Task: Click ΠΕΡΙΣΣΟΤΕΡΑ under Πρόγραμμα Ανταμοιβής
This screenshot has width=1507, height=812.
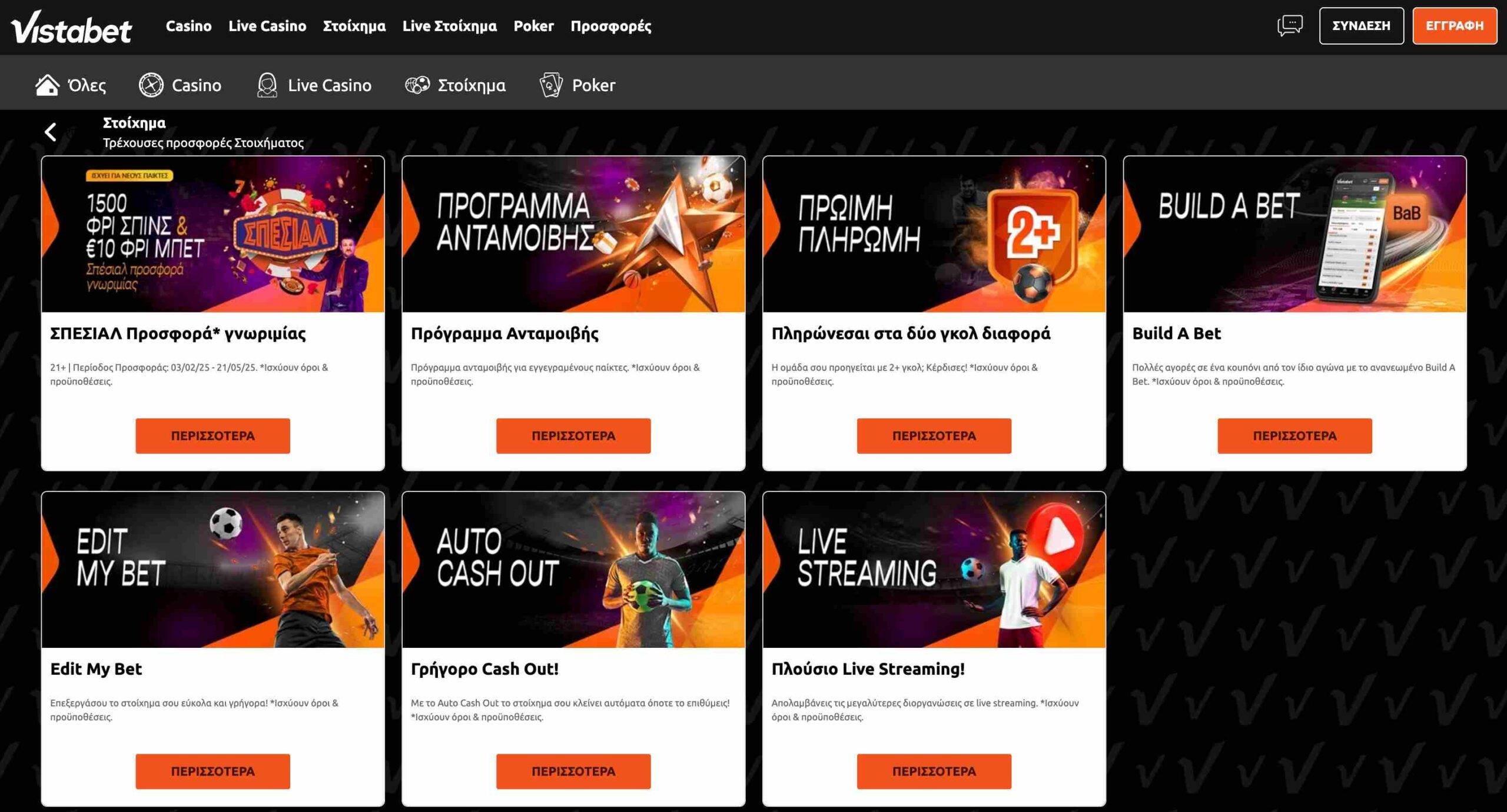Action: [573, 436]
